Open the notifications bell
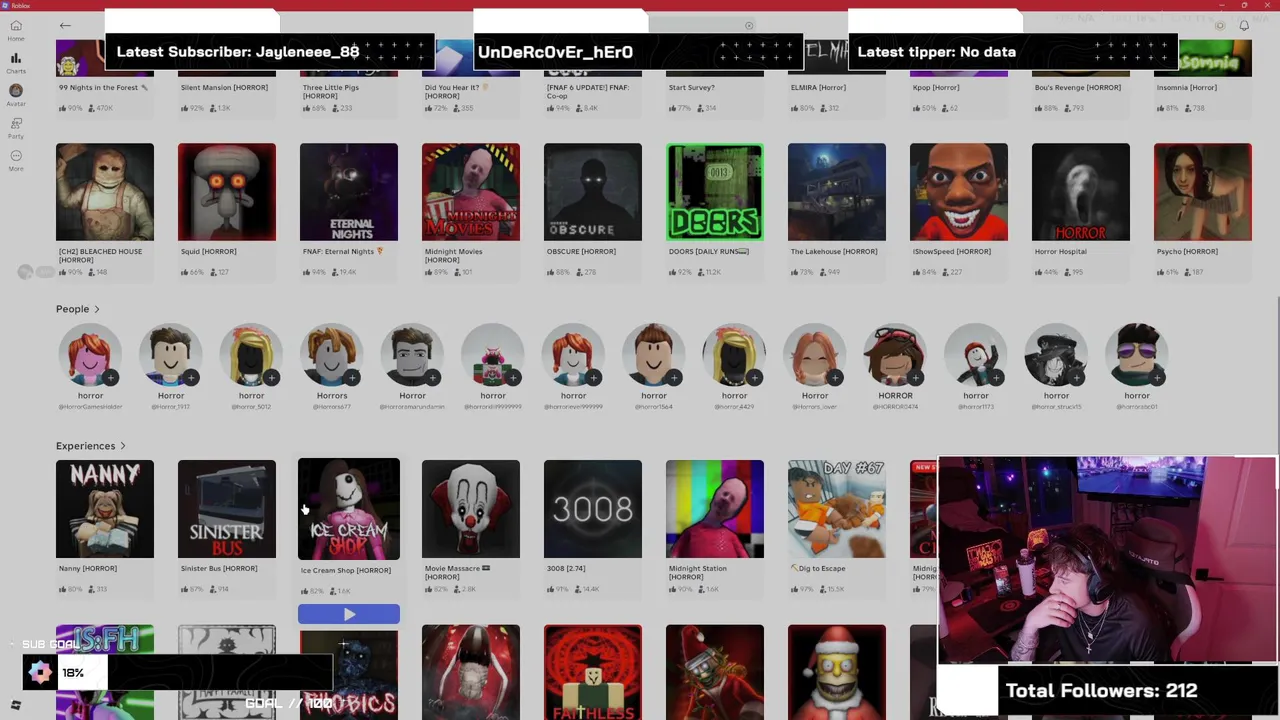The width and height of the screenshot is (1280, 720). 1244,25
